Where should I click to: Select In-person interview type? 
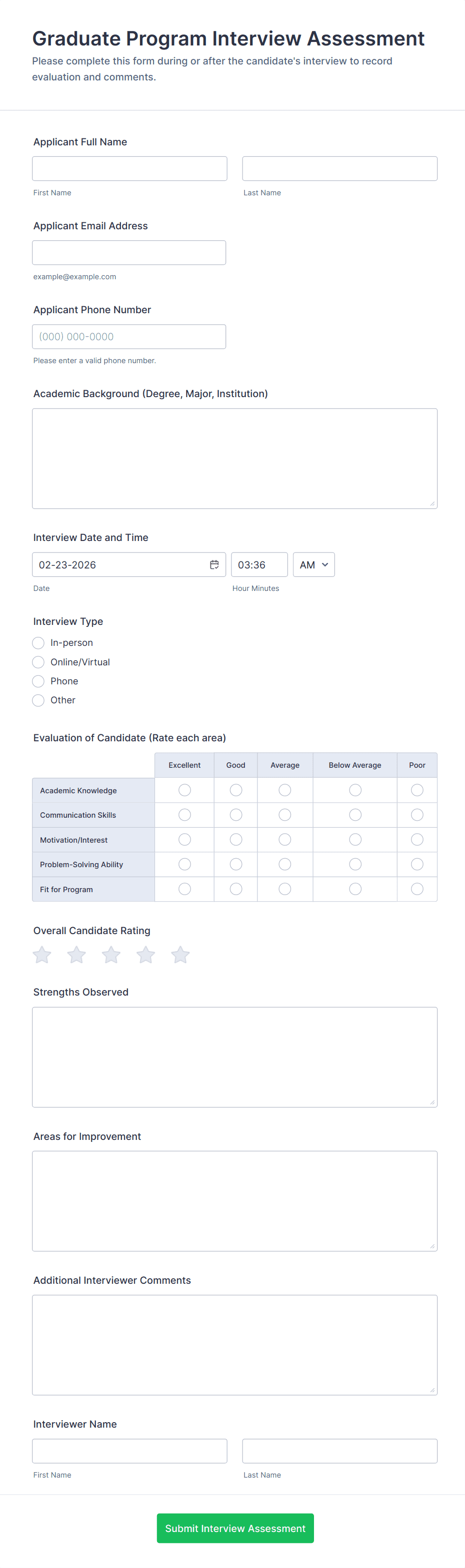tap(38, 643)
